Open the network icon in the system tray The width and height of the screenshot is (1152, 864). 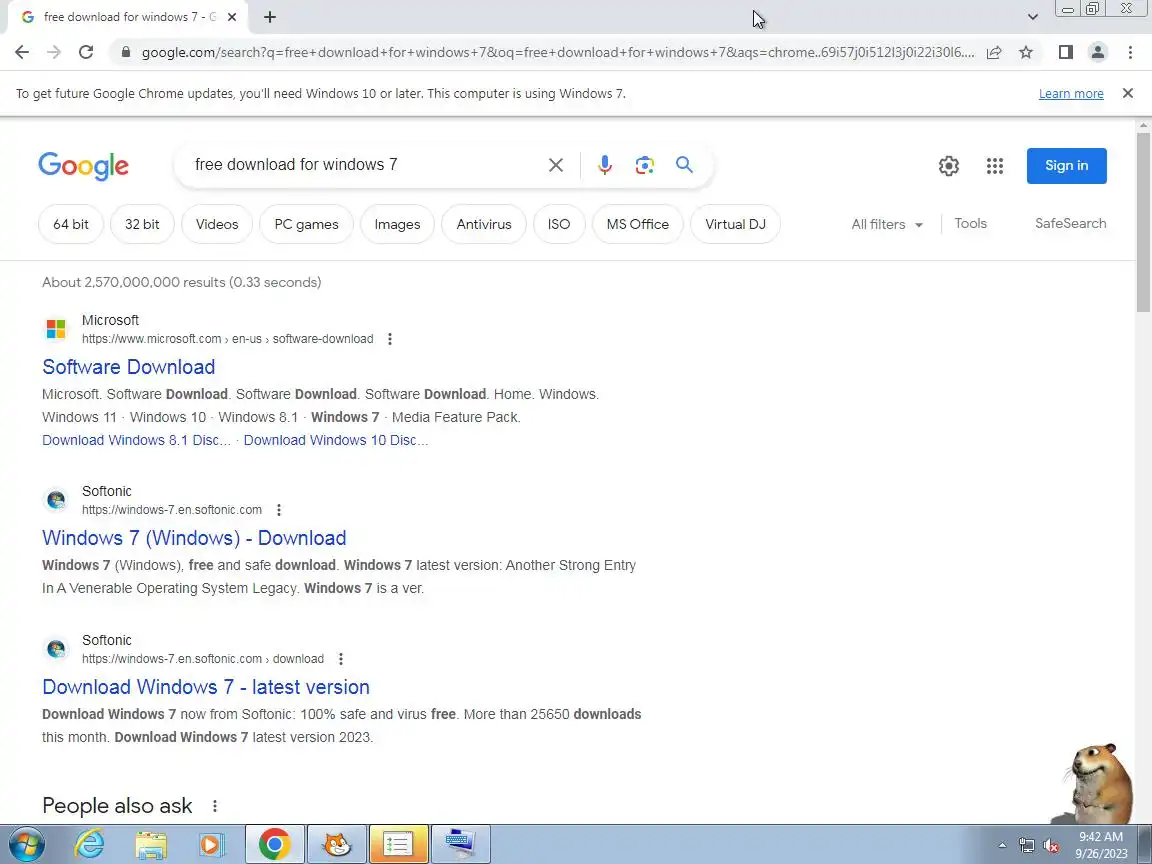(1027, 846)
